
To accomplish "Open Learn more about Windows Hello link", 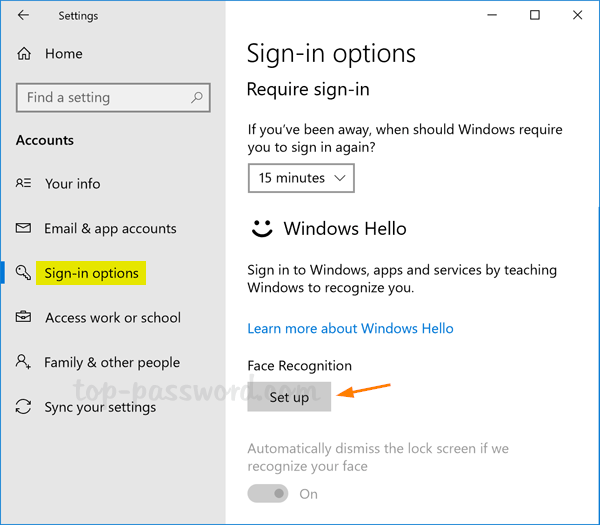I will point(350,328).
